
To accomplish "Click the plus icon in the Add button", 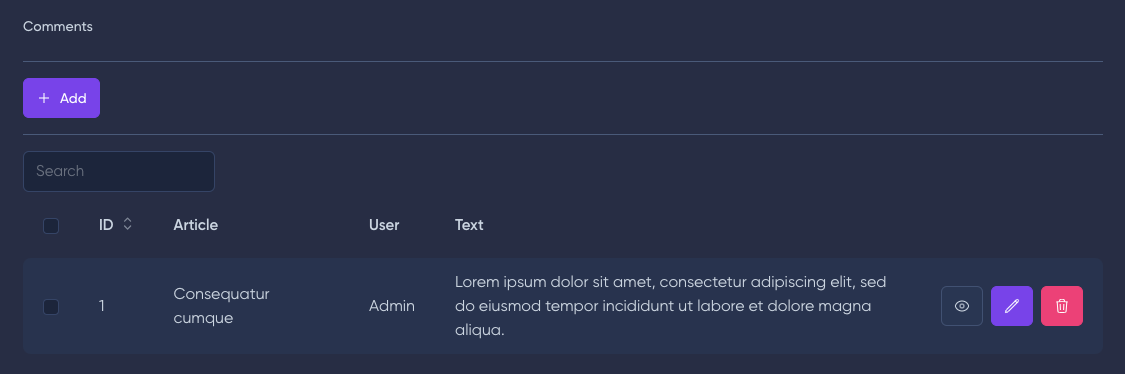I will 44,98.
